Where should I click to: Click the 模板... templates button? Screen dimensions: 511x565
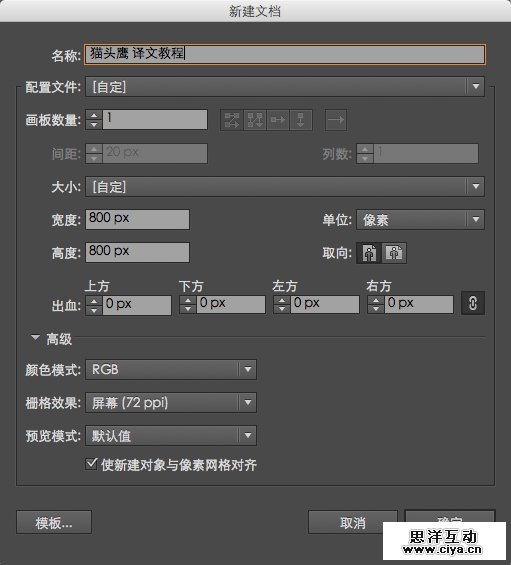[x=54, y=522]
